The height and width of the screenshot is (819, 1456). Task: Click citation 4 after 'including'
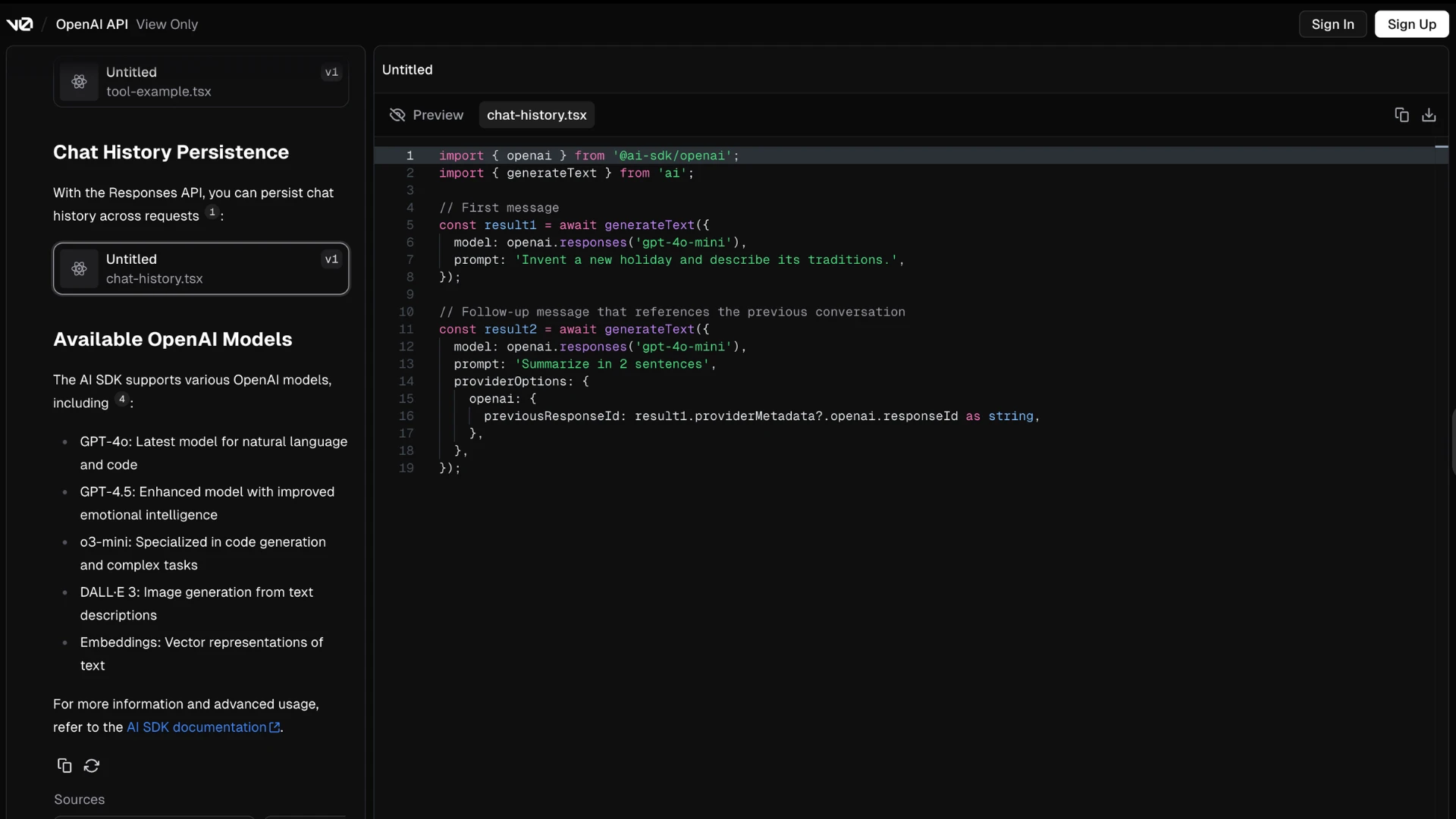[x=121, y=399]
